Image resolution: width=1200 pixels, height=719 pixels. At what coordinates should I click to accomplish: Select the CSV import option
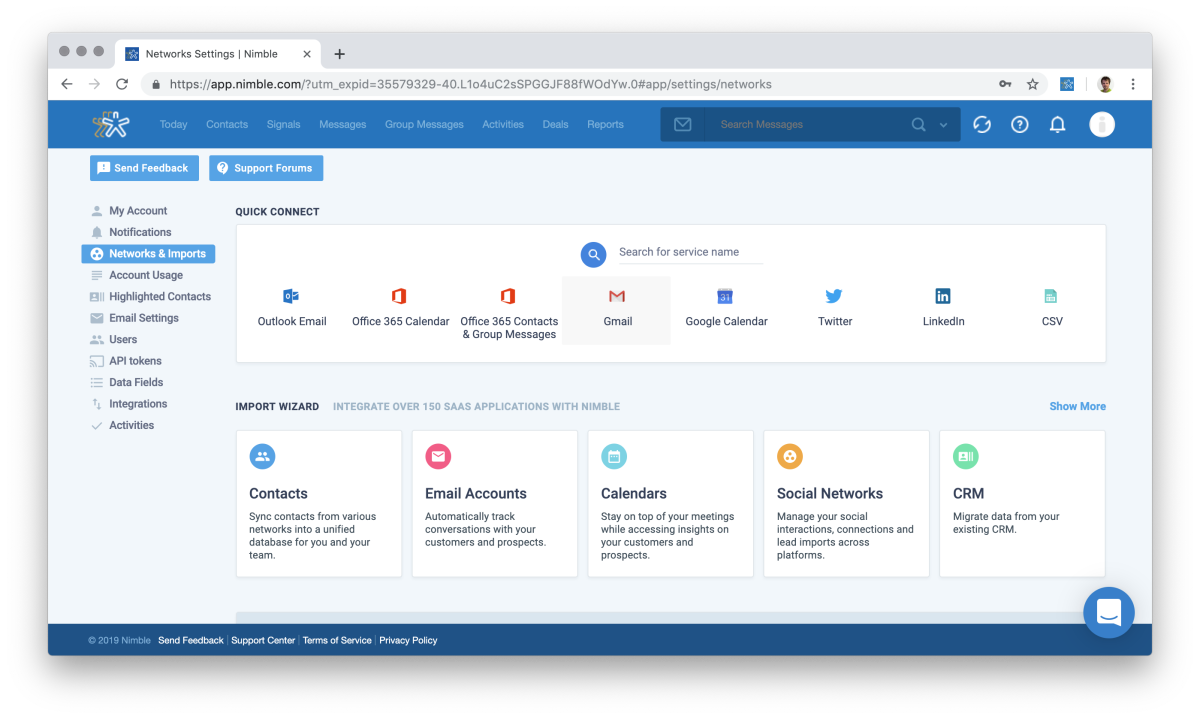click(x=1051, y=310)
